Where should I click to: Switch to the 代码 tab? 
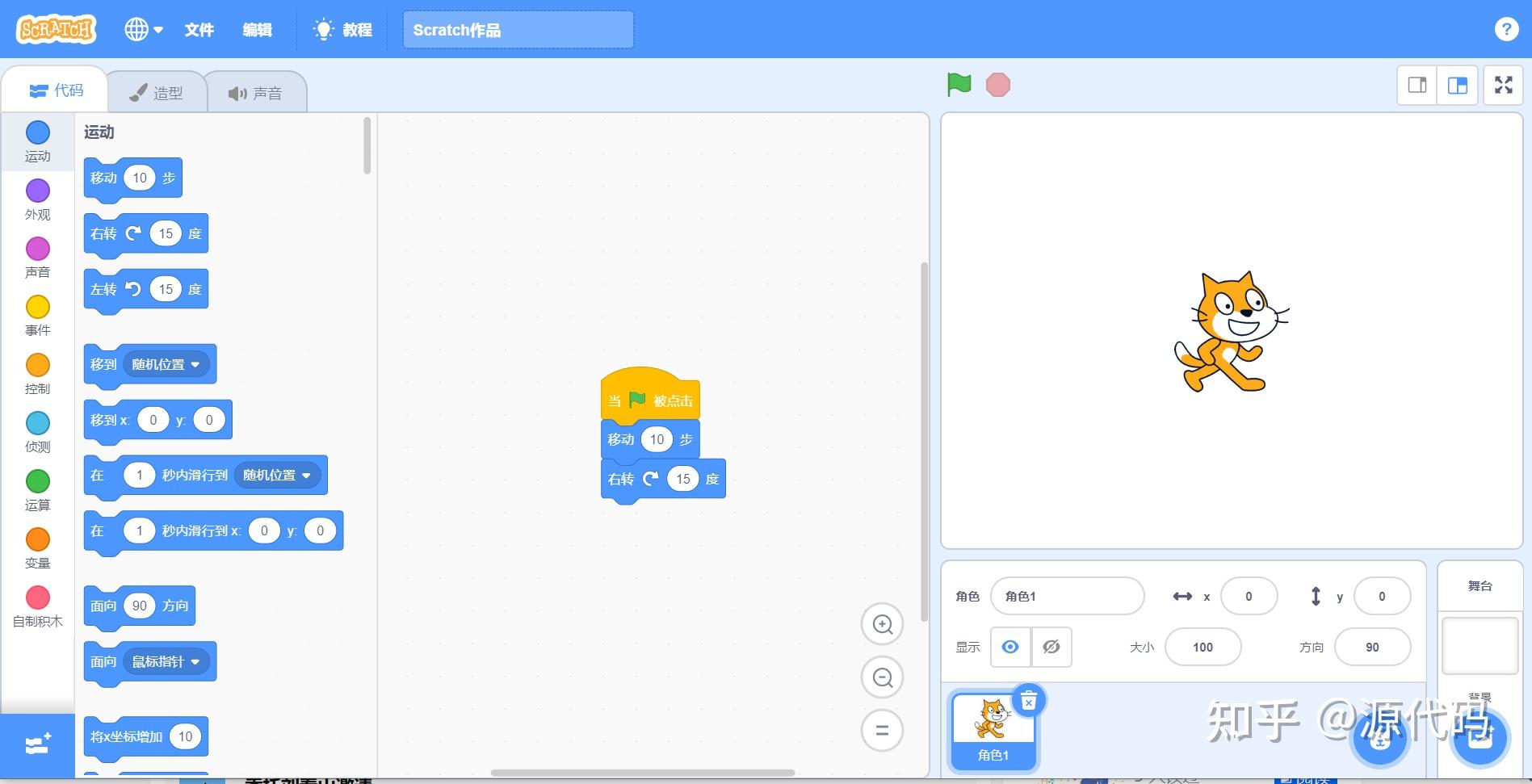[56, 90]
